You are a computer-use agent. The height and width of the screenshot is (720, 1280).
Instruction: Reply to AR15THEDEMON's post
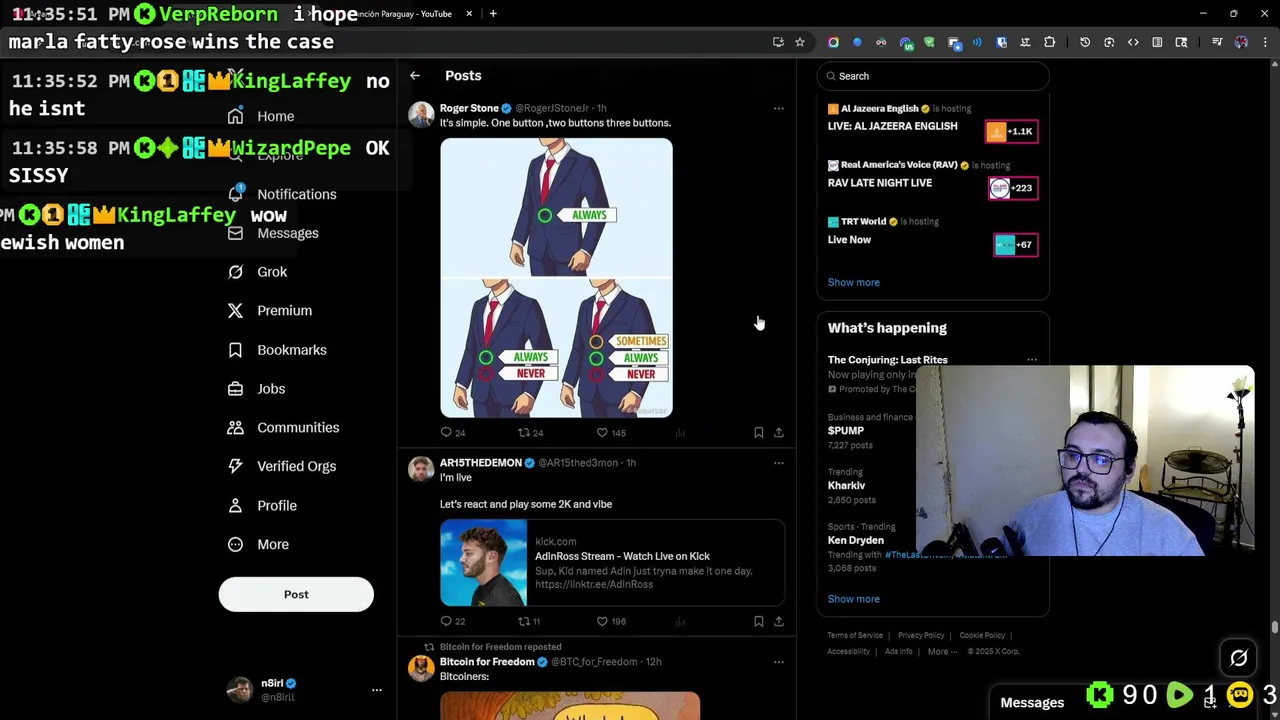point(446,621)
